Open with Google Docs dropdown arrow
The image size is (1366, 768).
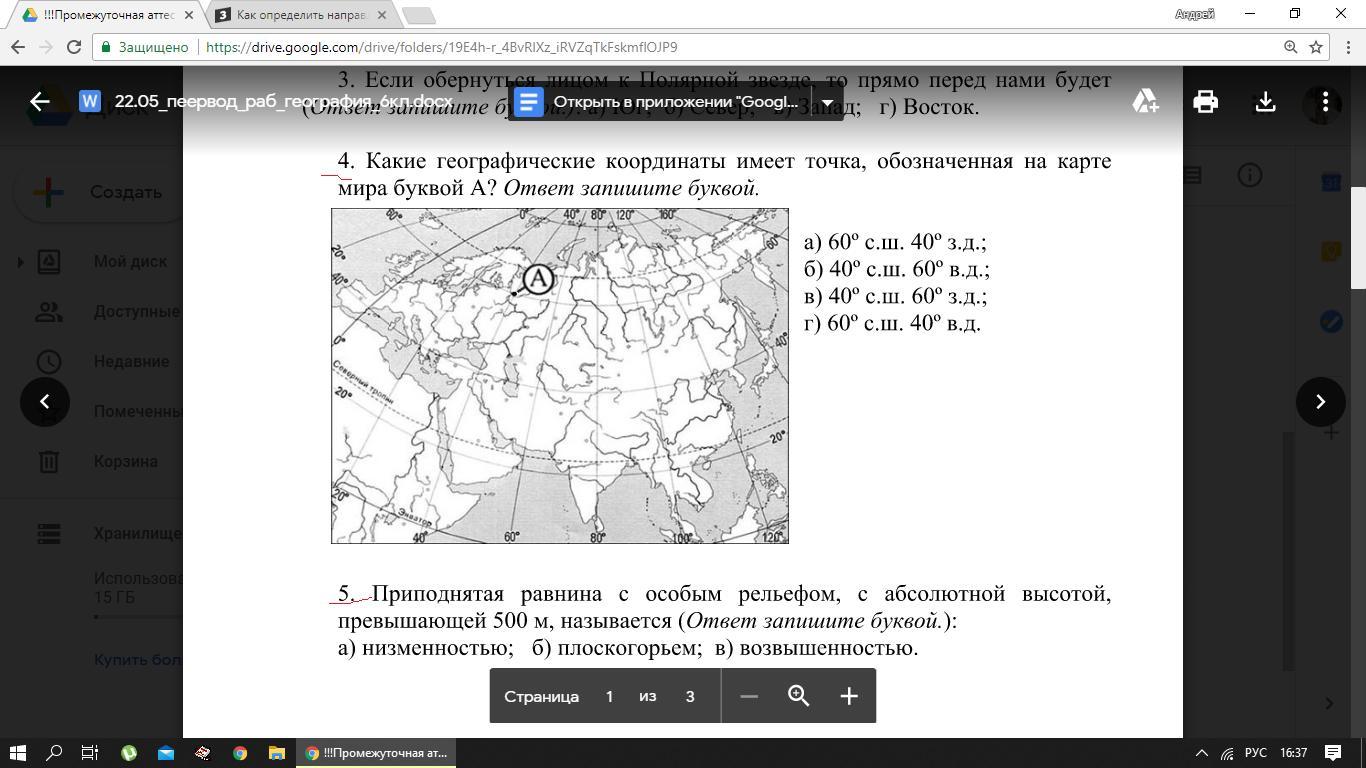point(827,102)
